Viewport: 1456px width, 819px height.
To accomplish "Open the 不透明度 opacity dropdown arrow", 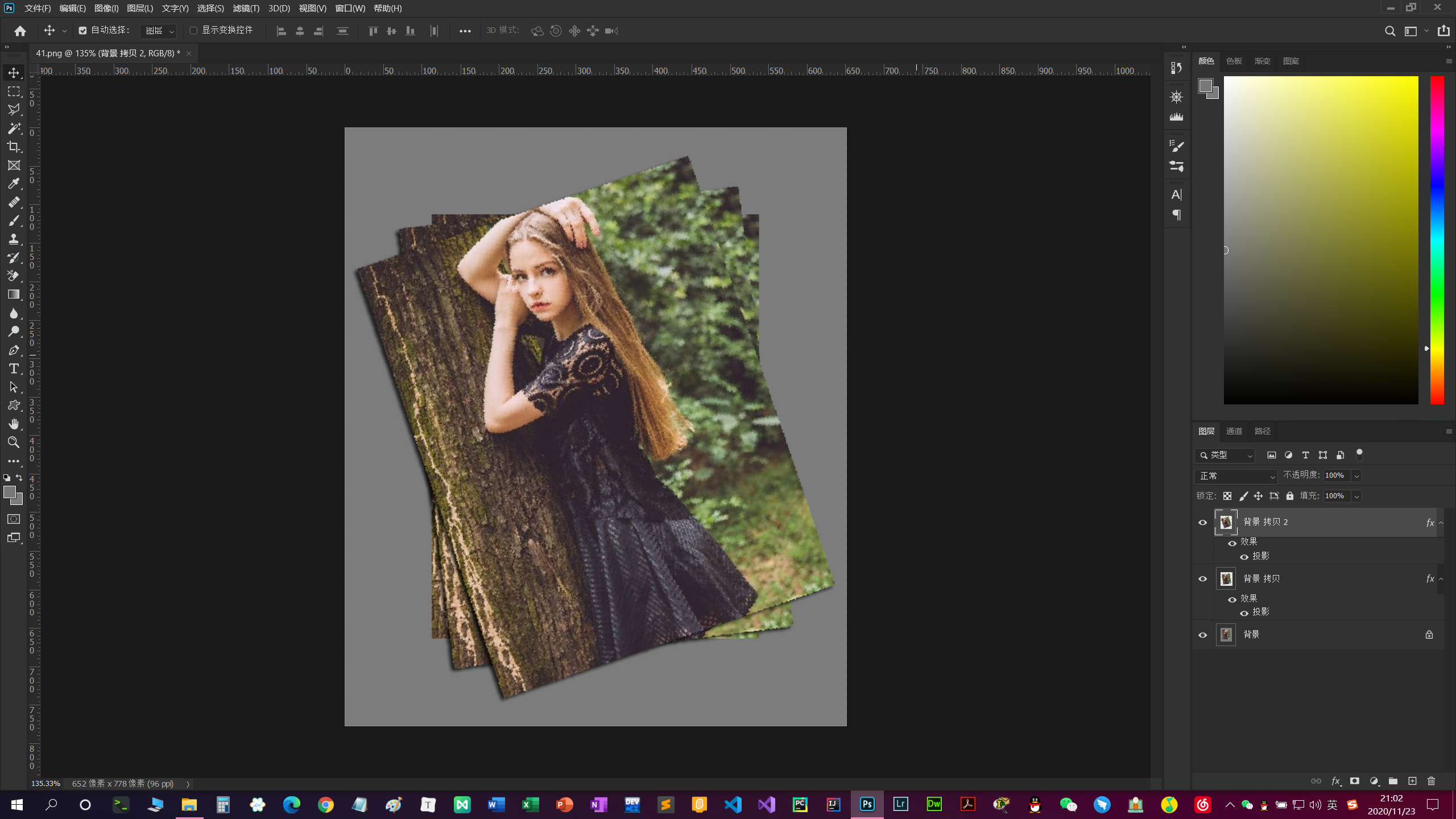I will [1356, 476].
